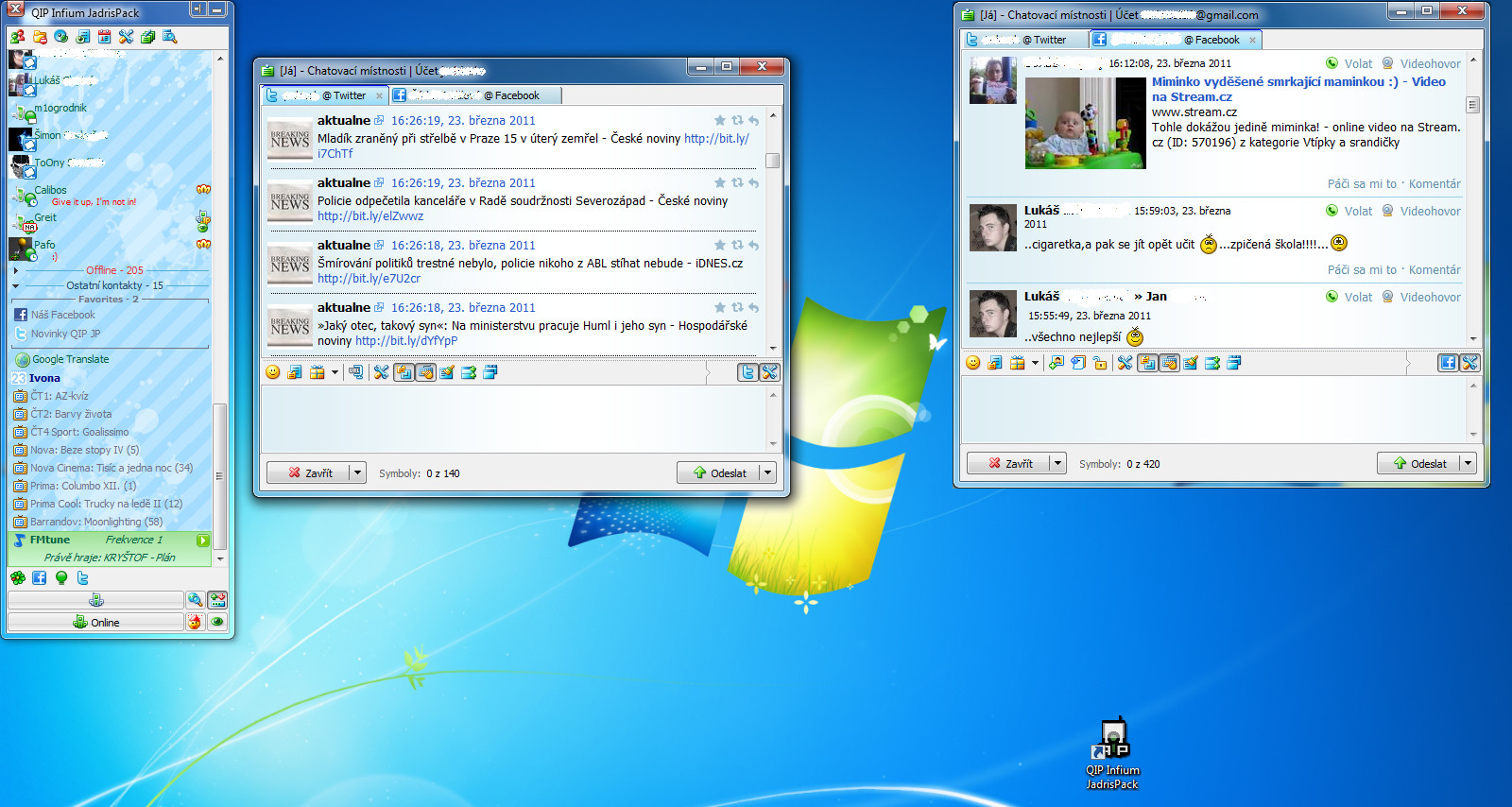This screenshot has width=1512, height=807.
Task: Click the Online status button
Action: [x=95, y=622]
